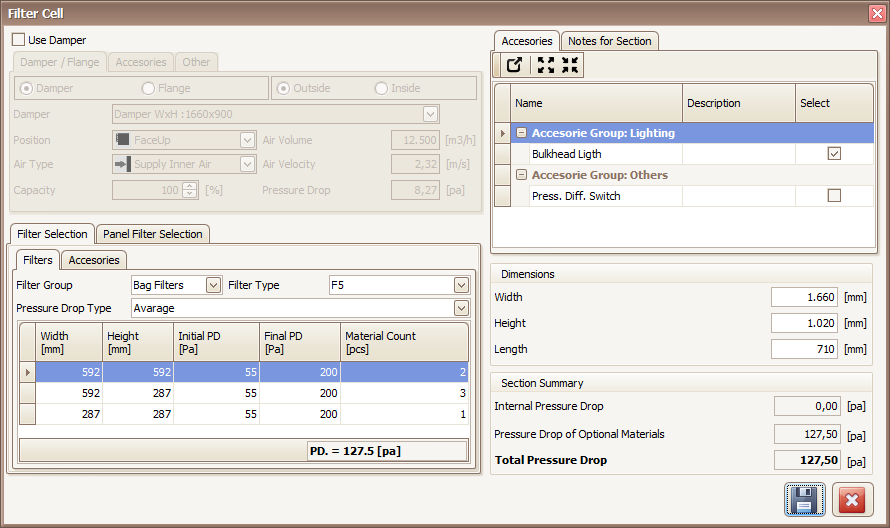Close the Filter Cell window
Image resolution: width=890 pixels, height=528 pixels.
point(877,13)
